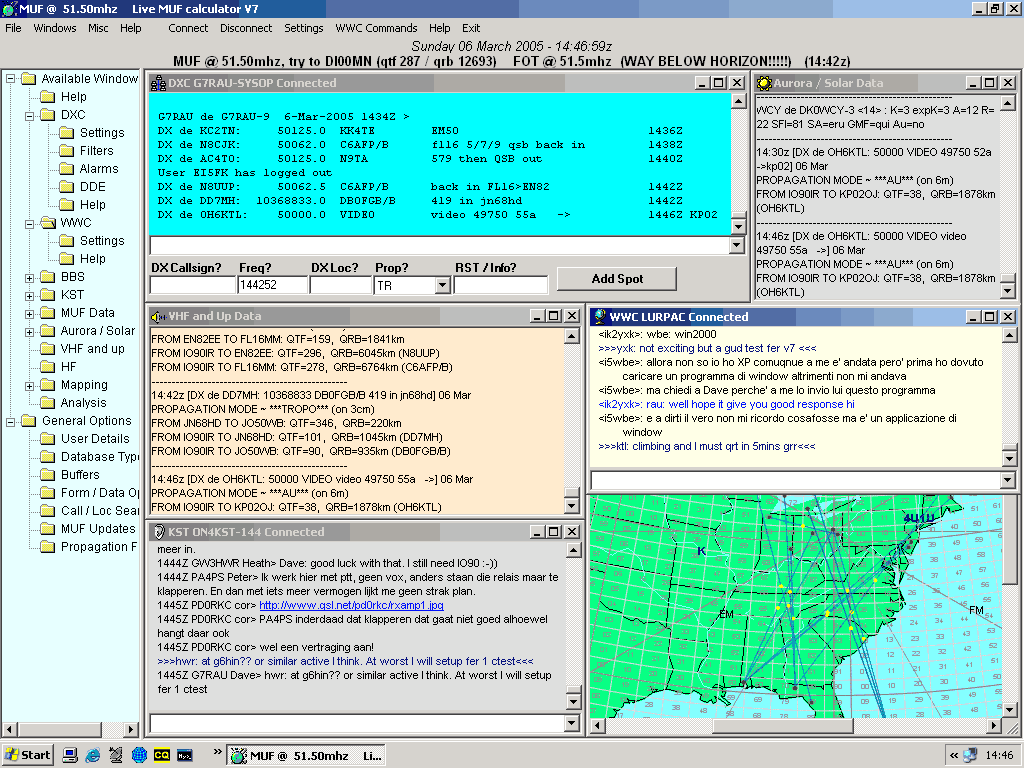Open the Prop? dropdown showing TR

tap(442, 286)
